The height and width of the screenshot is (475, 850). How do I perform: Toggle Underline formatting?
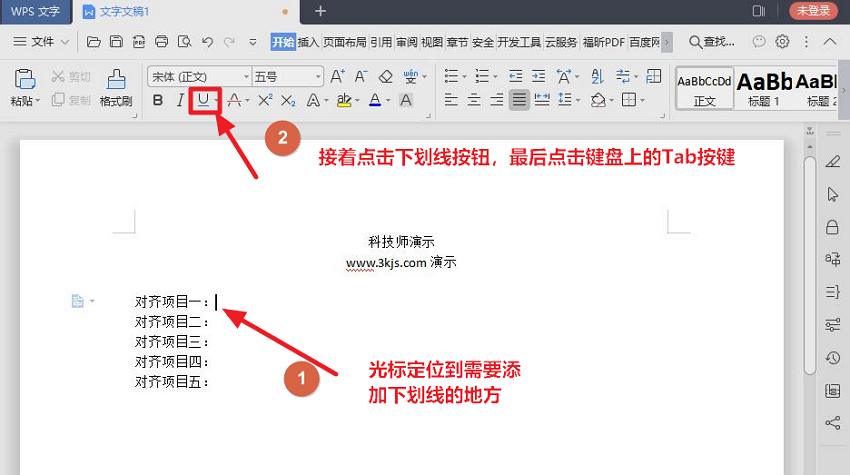click(x=203, y=100)
